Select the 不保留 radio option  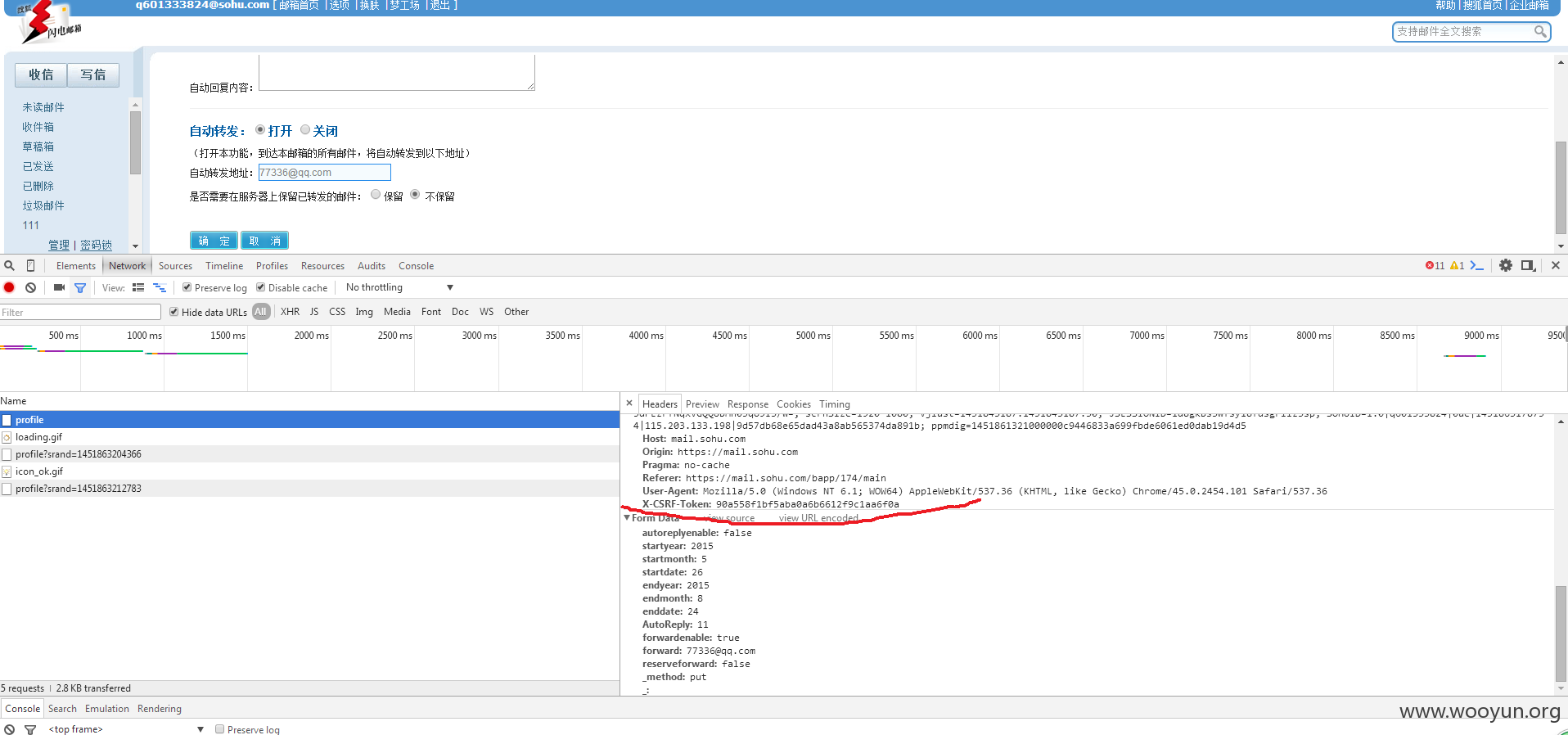coord(415,195)
